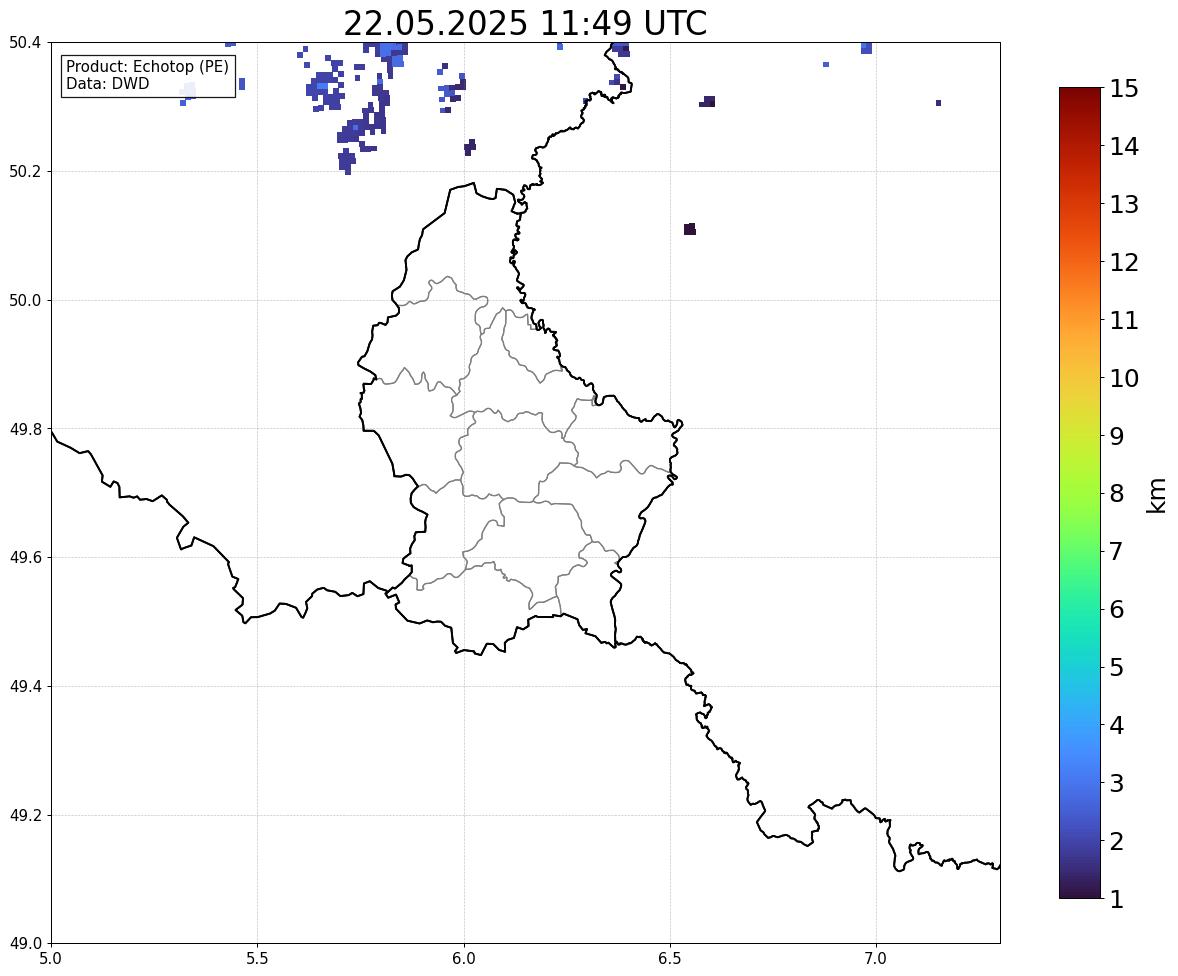1178x976 pixels.
Task: Click the colorbar tick label 4
Action: click(x=1117, y=725)
